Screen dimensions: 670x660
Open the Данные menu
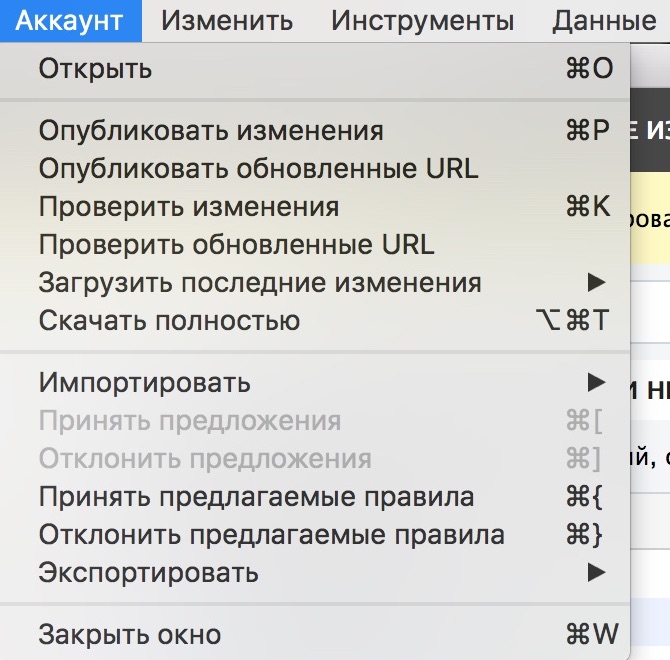click(x=604, y=21)
